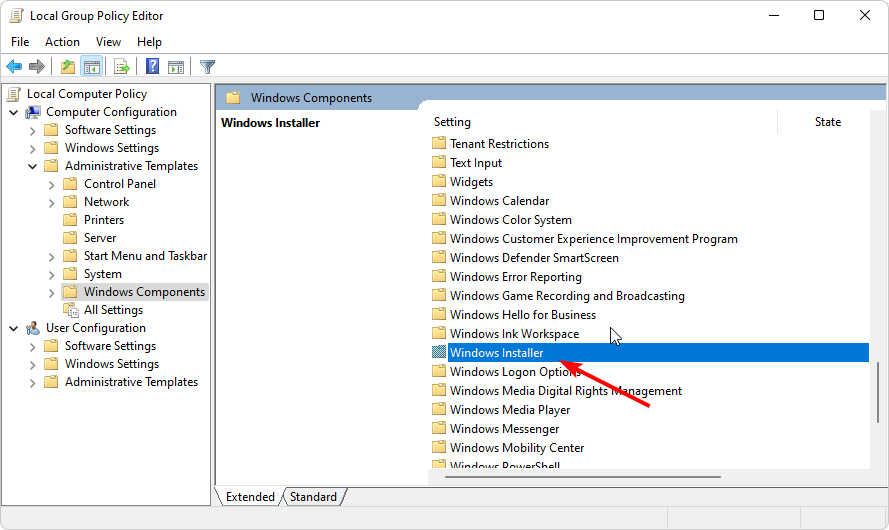Open the Help menu
This screenshot has width=889, height=530.
click(149, 42)
